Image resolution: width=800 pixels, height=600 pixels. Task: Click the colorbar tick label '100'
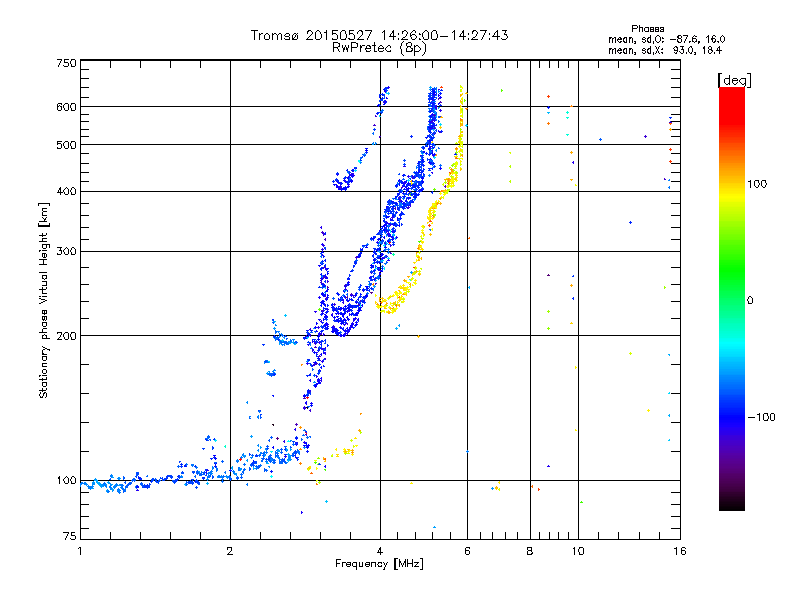coord(757,184)
